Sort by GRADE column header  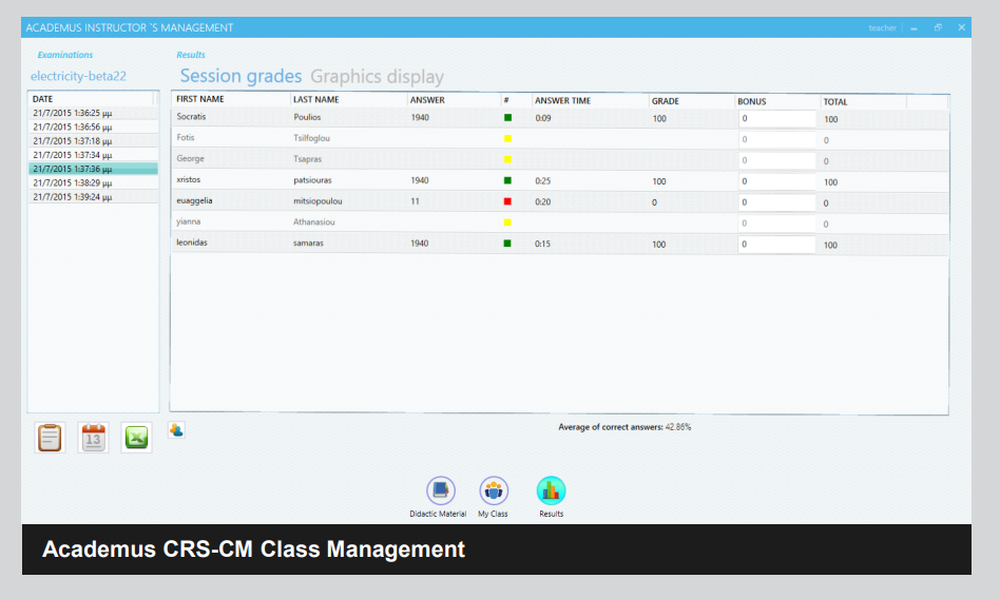pos(665,101)
